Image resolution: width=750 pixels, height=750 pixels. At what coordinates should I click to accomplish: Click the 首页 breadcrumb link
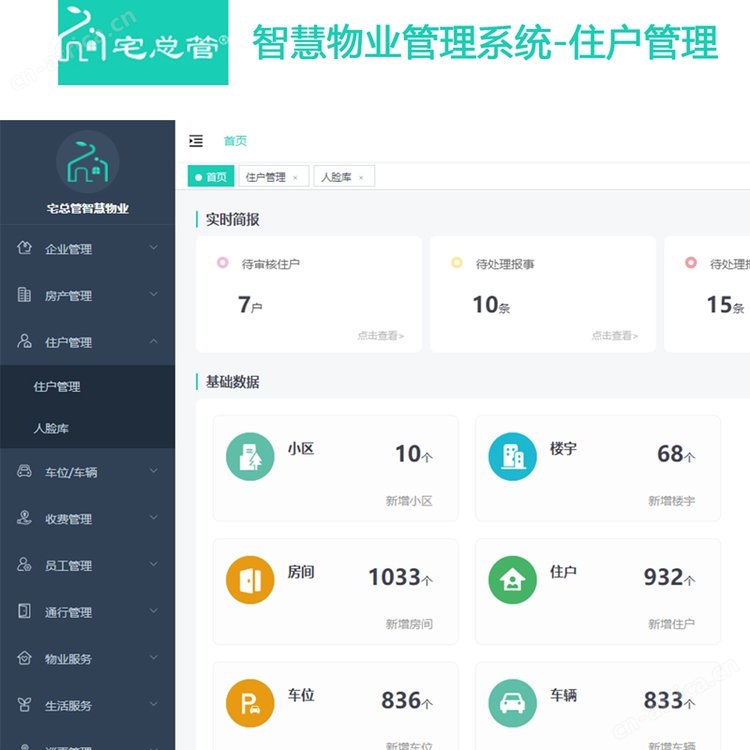tap(235, 141)
